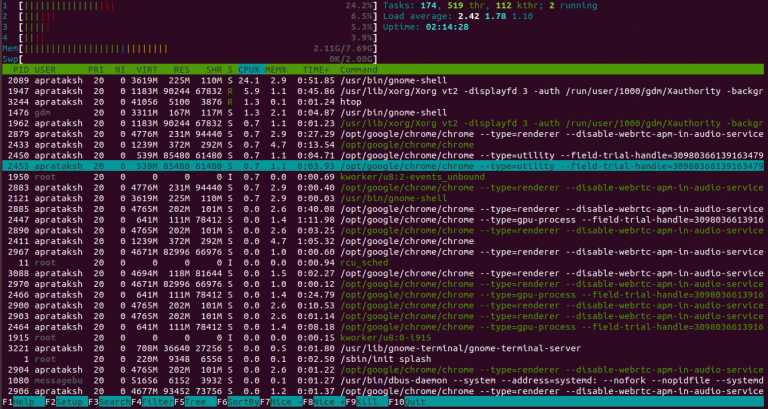Image resolution: width=768 pixels, height=409 pixels.
Task: Toggle F5 Tree view
Action: pos(197,403)
